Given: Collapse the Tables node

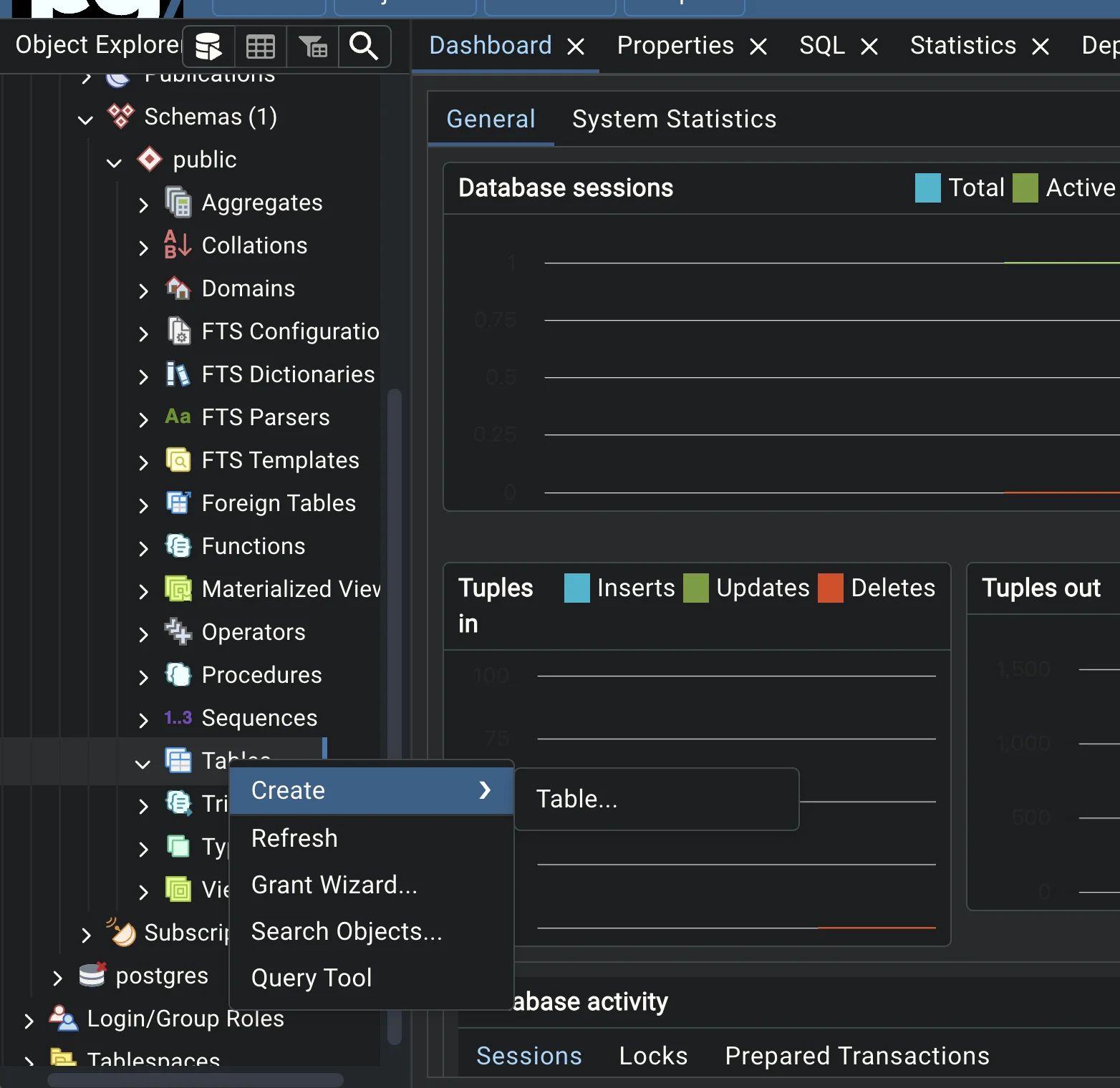Looking at the screenshot, I should coord(143,763).
